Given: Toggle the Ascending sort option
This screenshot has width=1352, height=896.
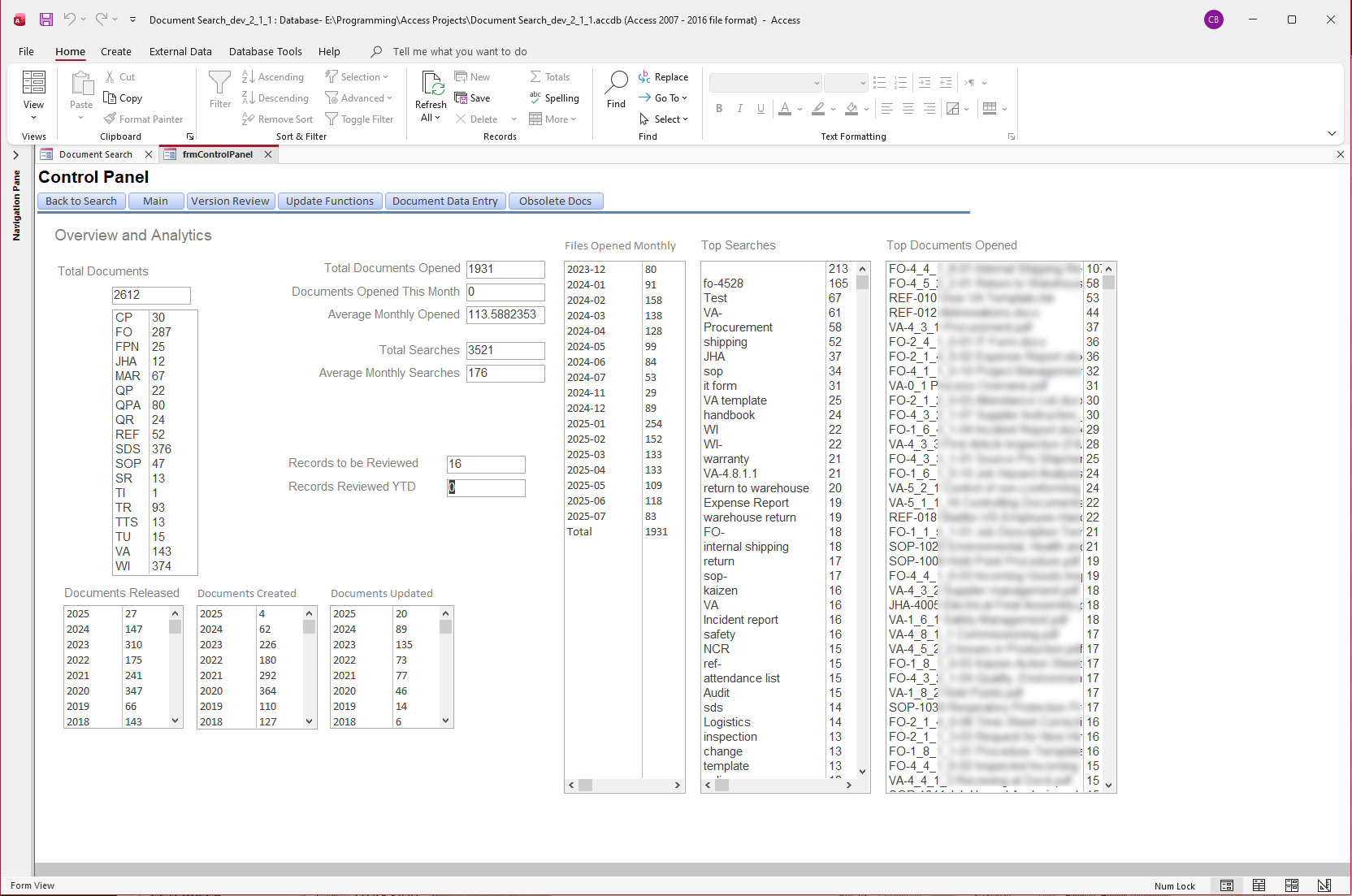Looking at the screenshot, I should tap(273, 77).
